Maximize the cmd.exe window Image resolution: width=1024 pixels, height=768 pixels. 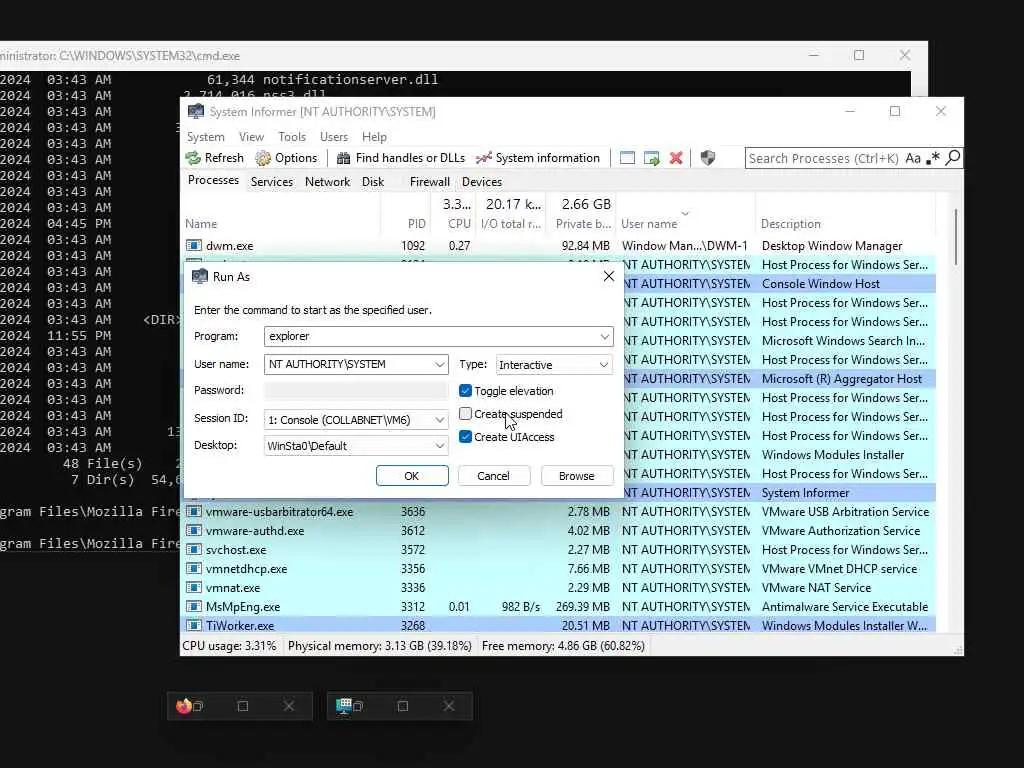pyautogui.click(x=859, y=56)
